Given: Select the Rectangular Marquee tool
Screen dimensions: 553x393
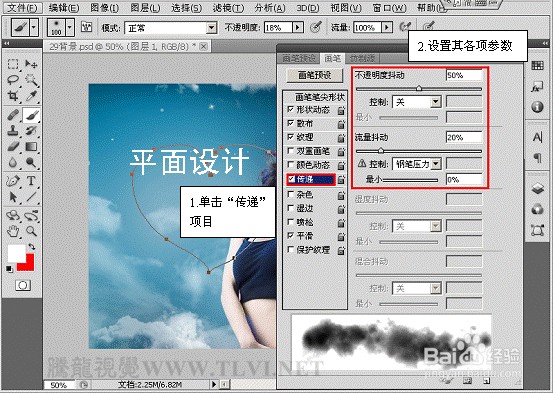Looking at the screenshot, I should point(13,64).
